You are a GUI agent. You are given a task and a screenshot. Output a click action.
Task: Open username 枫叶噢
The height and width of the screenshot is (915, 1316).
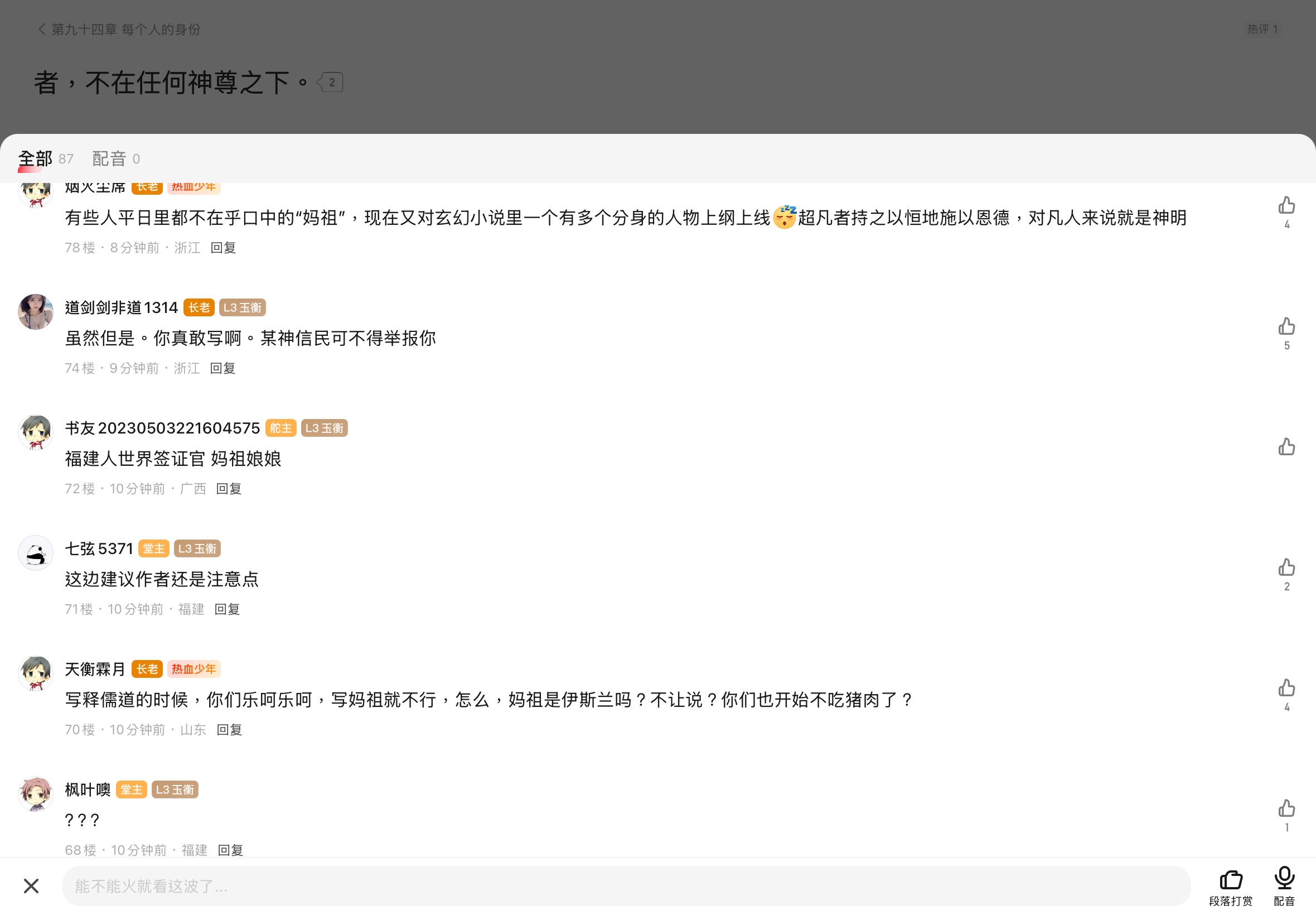coord(88,789)
